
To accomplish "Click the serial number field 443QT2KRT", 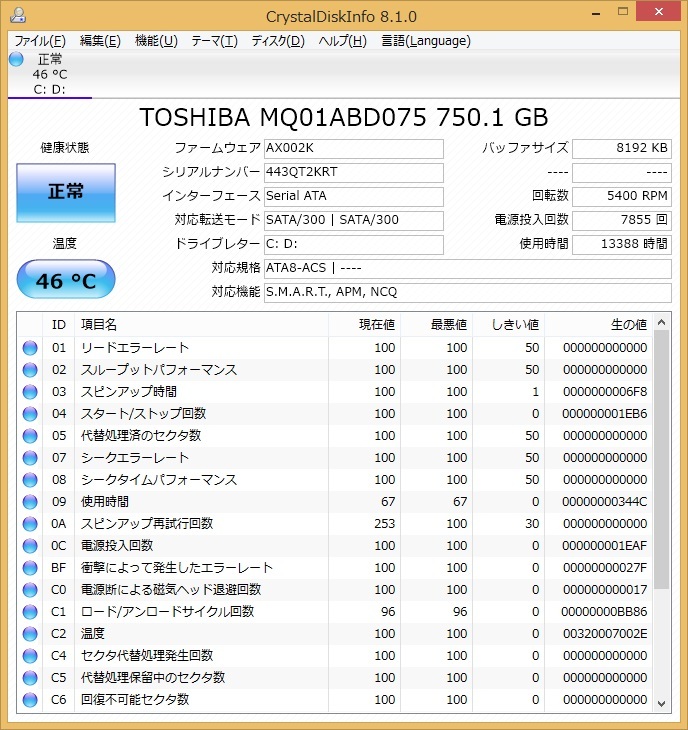I will [354, 173].
